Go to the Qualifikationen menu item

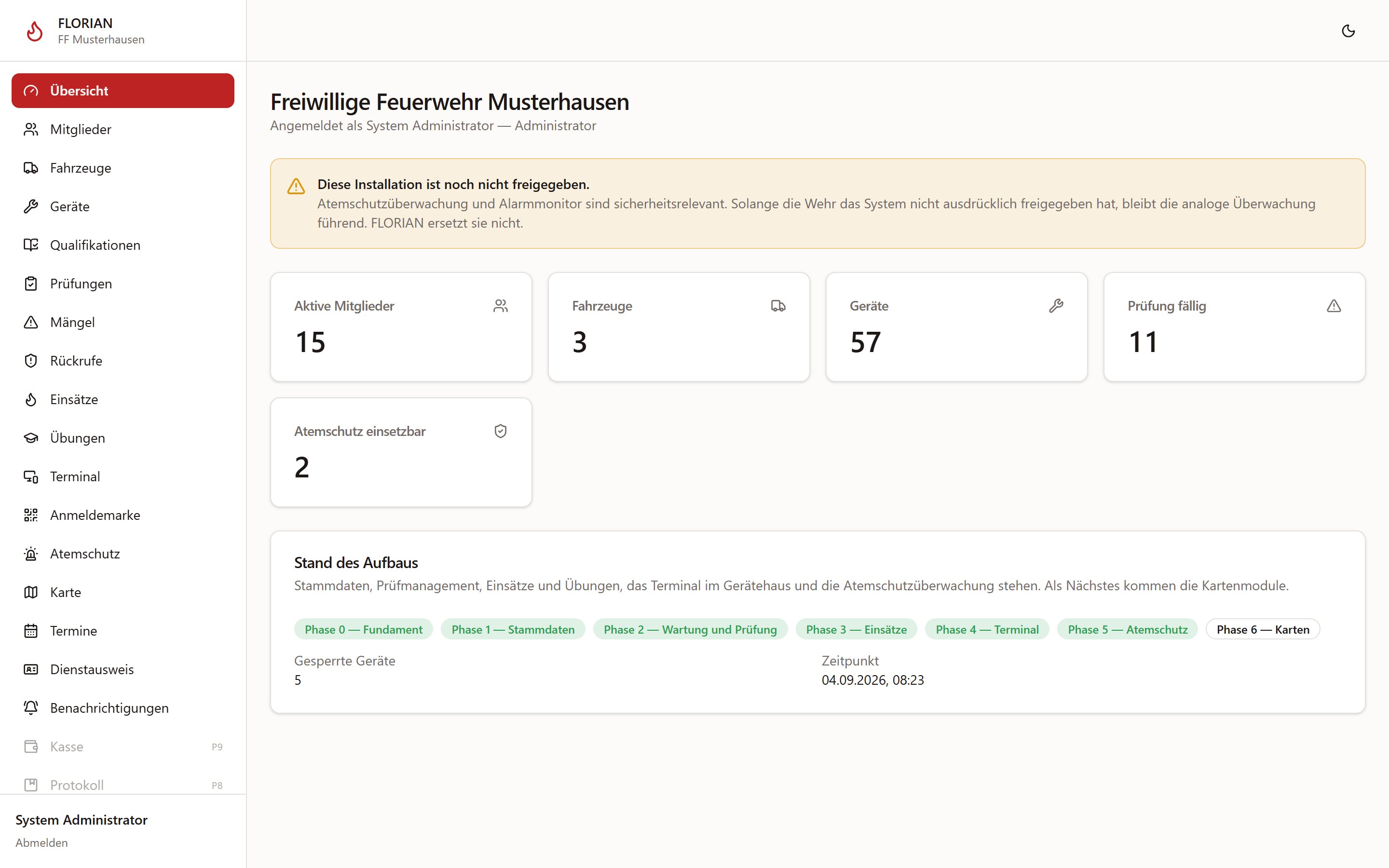point(123,245)
